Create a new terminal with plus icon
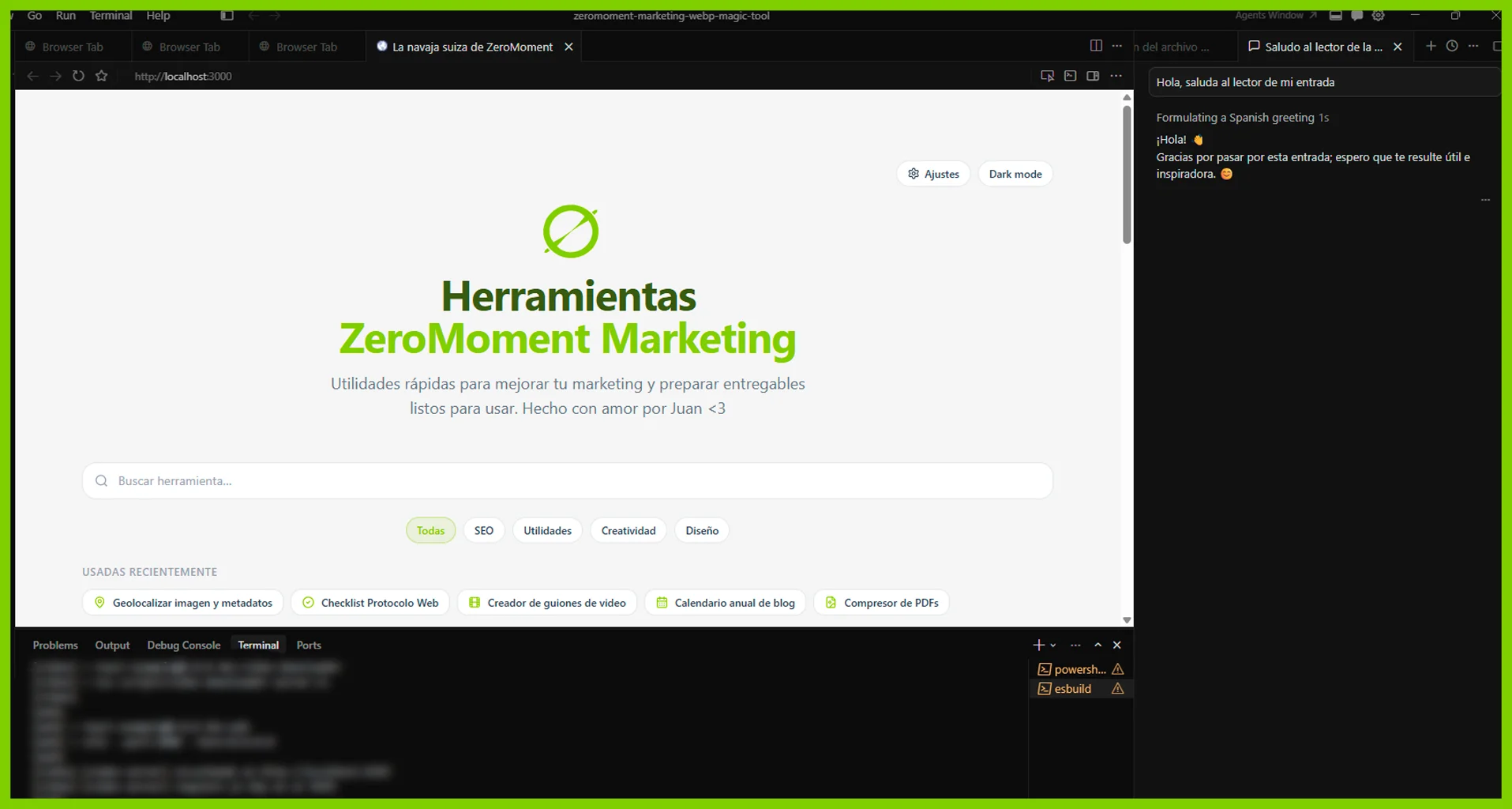 [x=1038, y=645]
